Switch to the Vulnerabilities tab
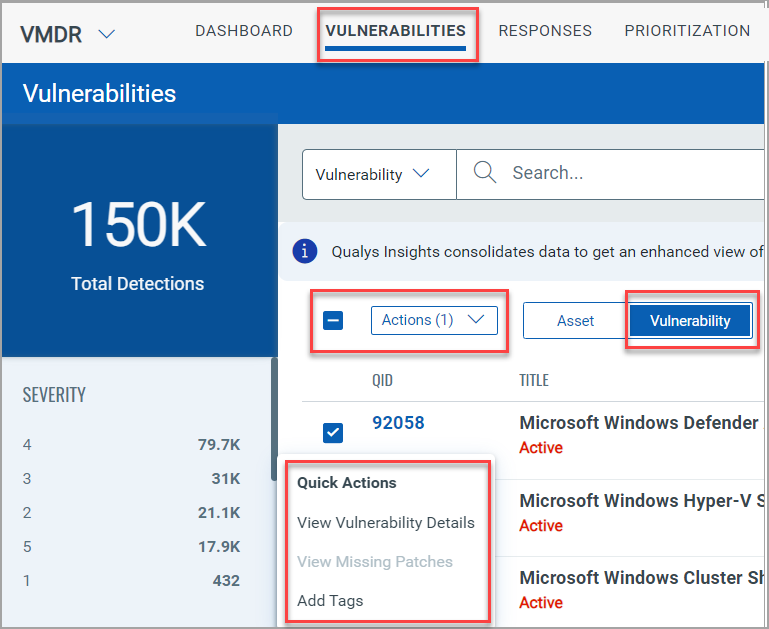 (395, 31)
